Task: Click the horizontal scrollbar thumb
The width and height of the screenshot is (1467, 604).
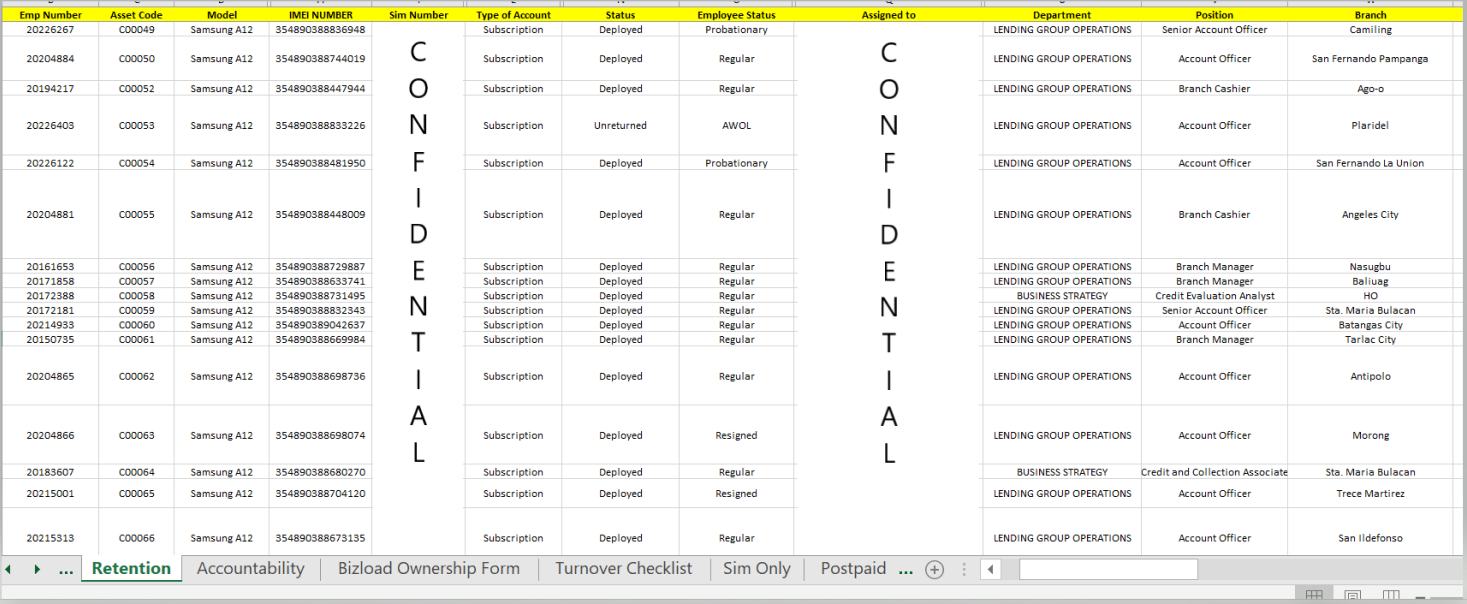Action: 1108,570
